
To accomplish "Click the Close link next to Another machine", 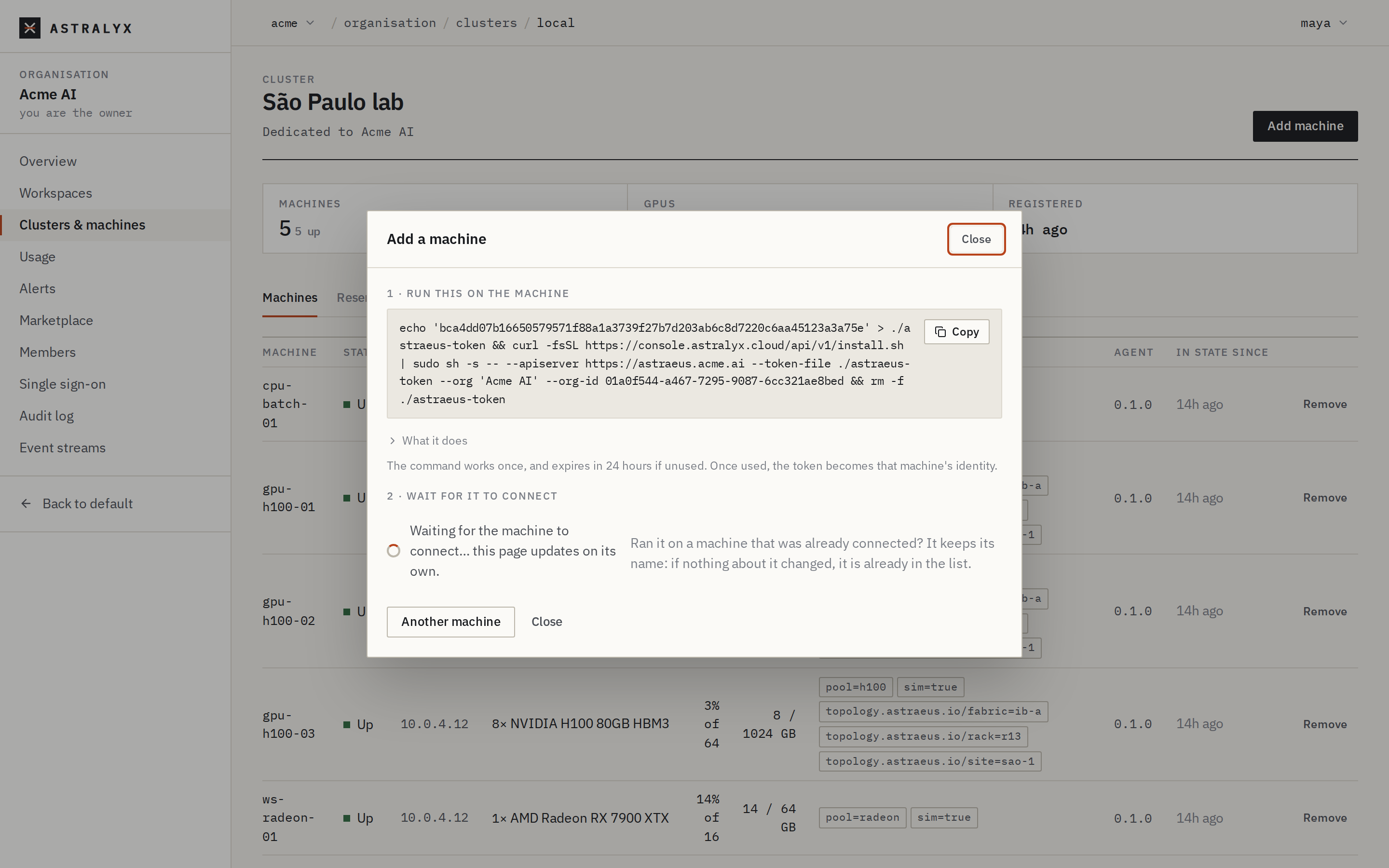I will pos(546,622).
